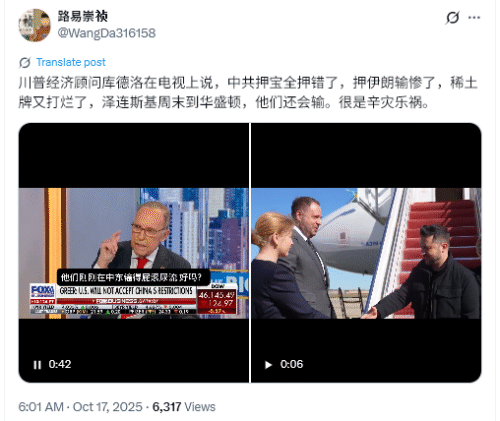Click the Grok icon beside Translate post

click(x=25, y=62)
